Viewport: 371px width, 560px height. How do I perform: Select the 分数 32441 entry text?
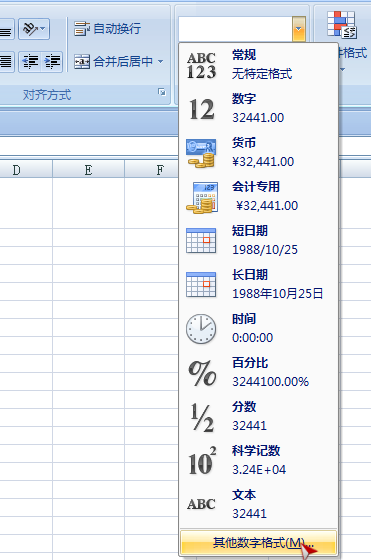click(249, 416)
